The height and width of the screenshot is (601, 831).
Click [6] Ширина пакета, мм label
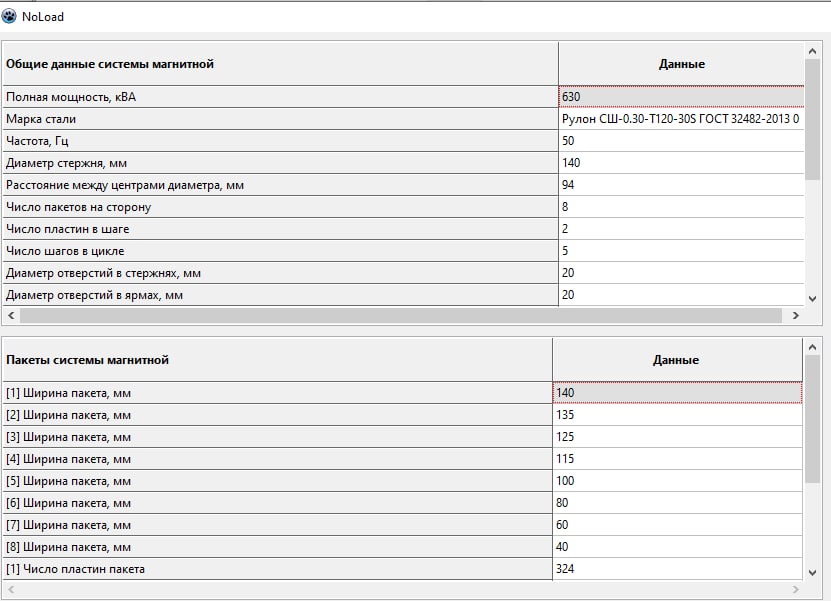coord(68,503)
